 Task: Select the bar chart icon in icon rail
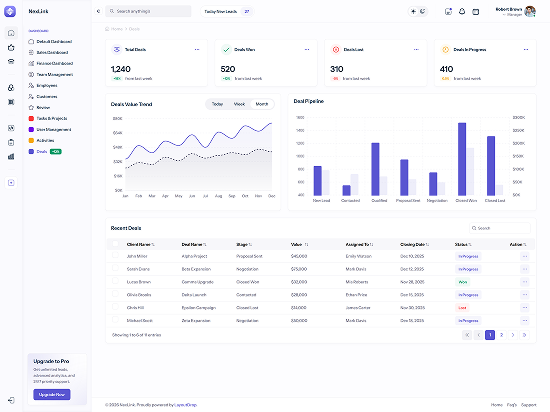(x=11, y=156)
